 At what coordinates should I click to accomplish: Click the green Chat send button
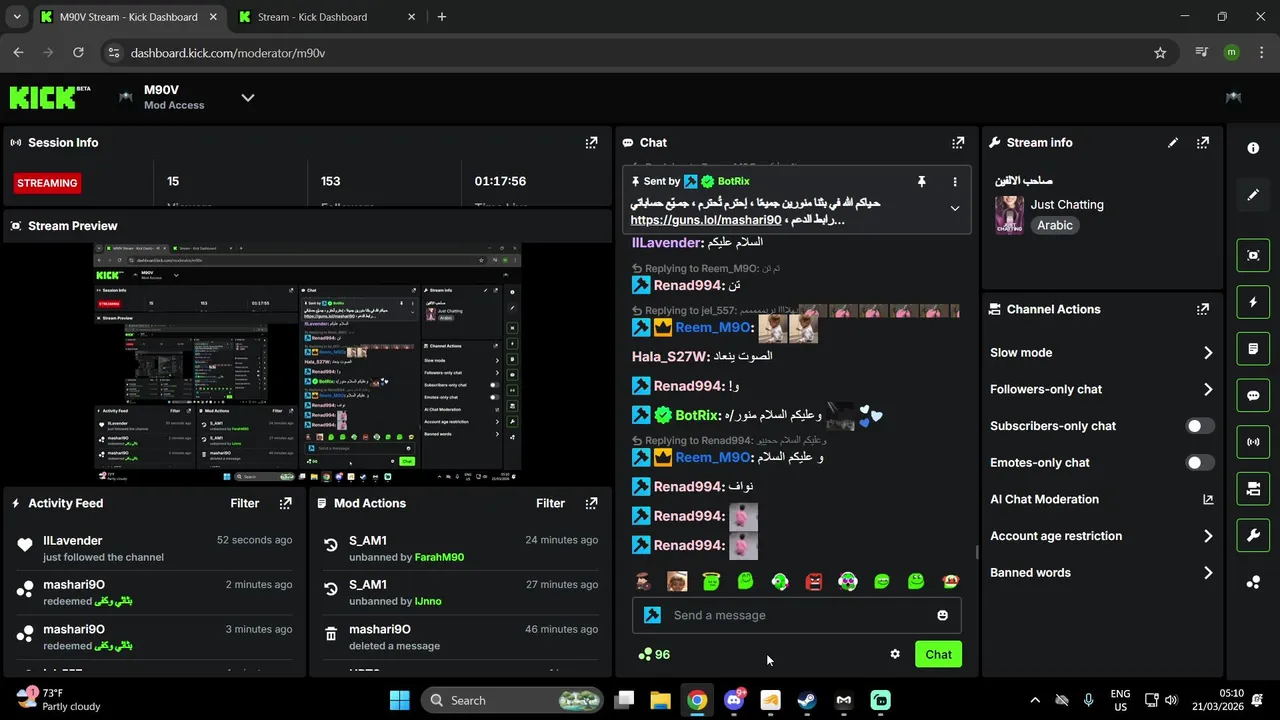click(x=938, y=654)
